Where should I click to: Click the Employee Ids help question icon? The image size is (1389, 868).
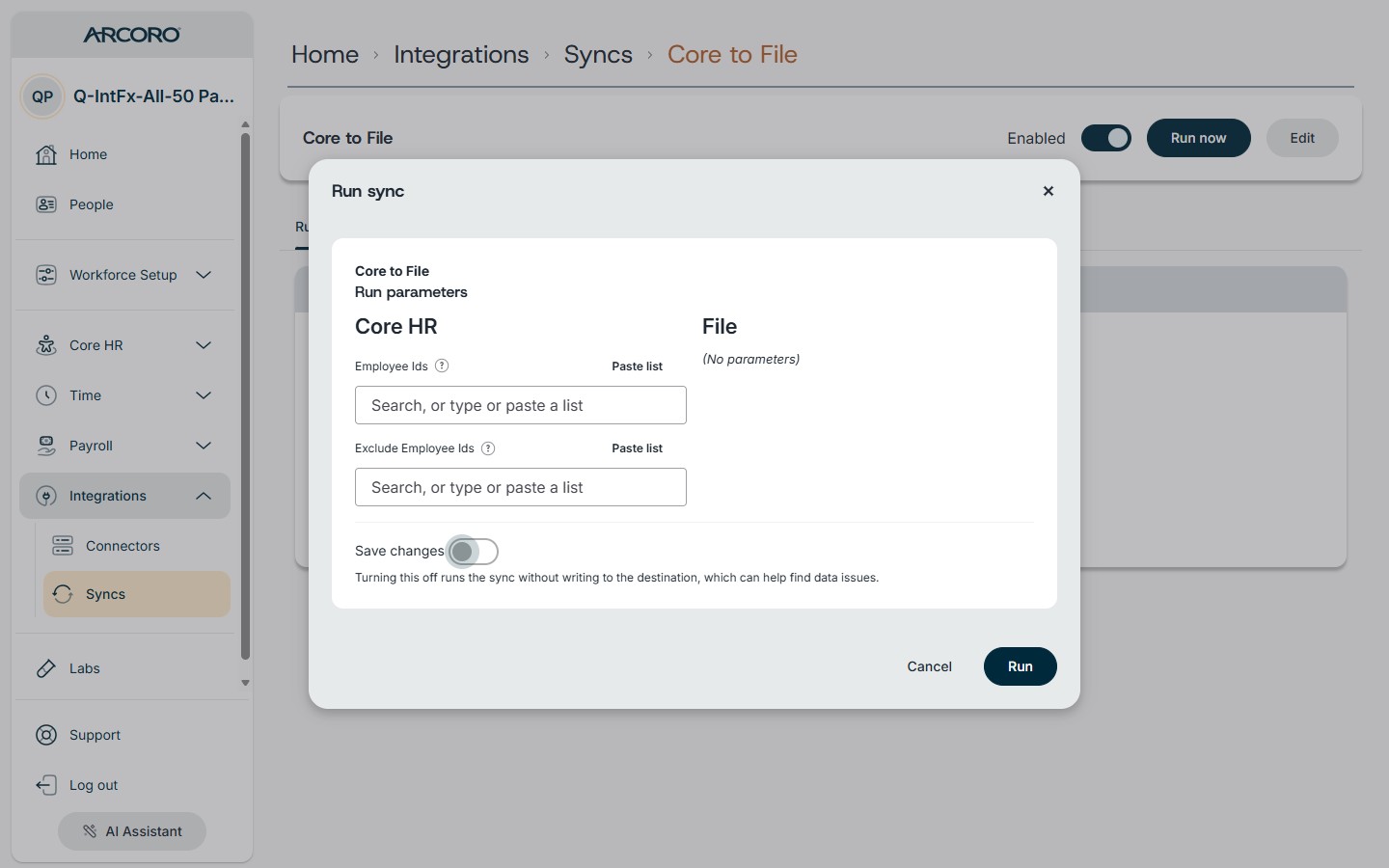pos(442,366)
